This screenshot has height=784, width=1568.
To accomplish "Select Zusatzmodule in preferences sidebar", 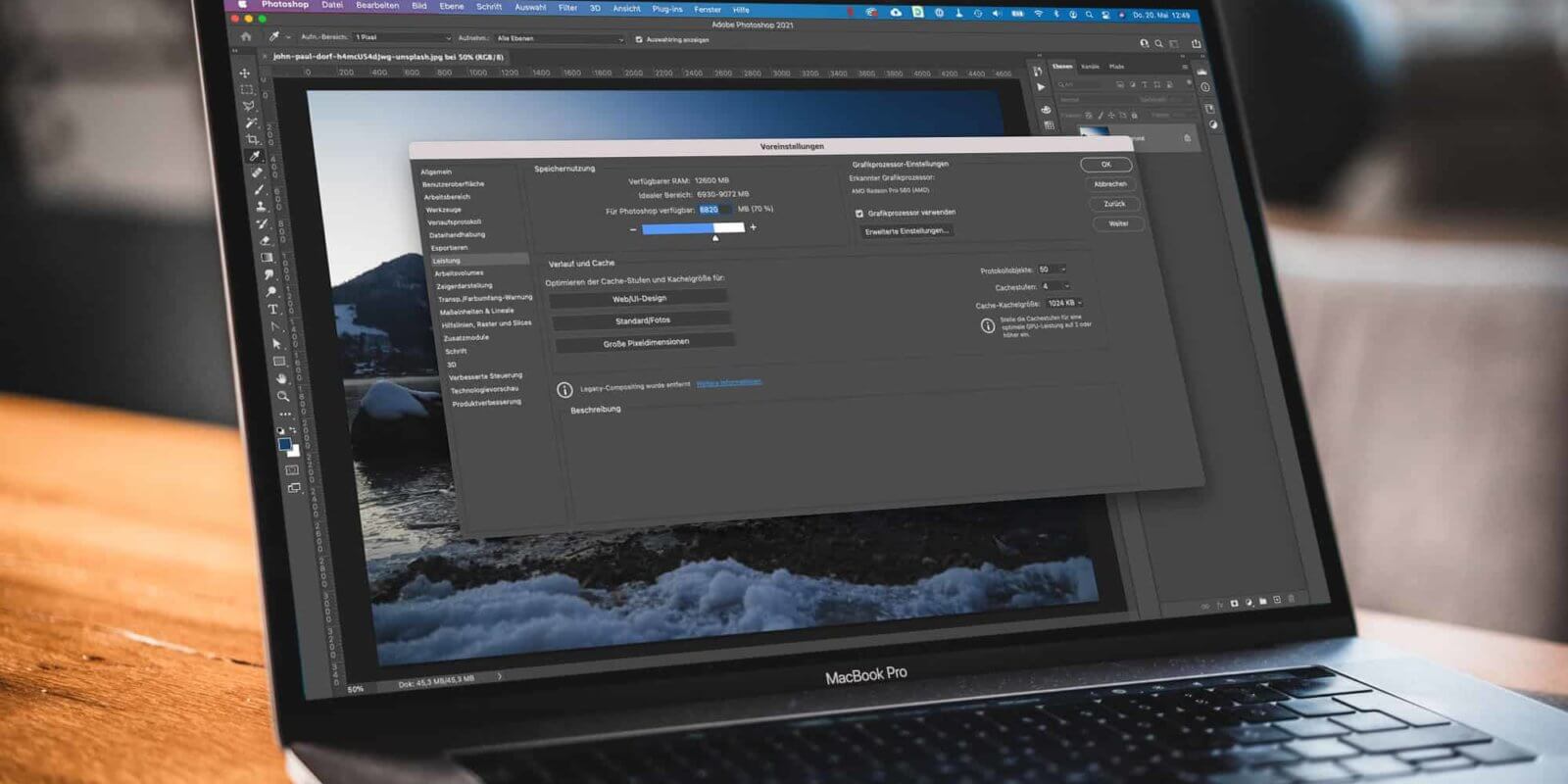I will pyautogui.click(x=465, y=338).
